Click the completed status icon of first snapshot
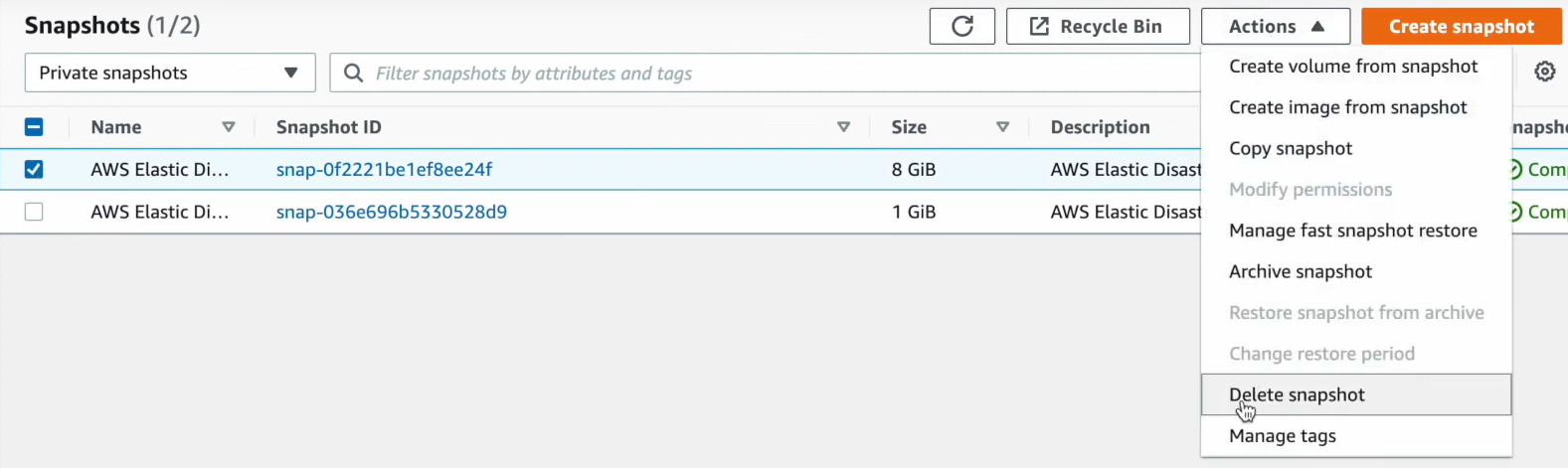The height and width of the screenshot is (468, 1568). [1515, 169]
